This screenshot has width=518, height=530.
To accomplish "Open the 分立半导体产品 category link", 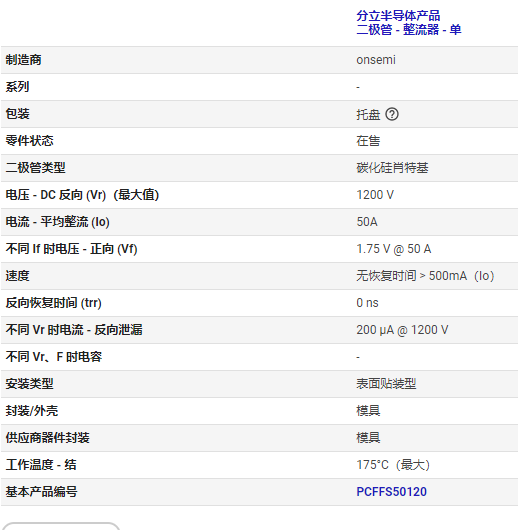I will pos(398,16).
